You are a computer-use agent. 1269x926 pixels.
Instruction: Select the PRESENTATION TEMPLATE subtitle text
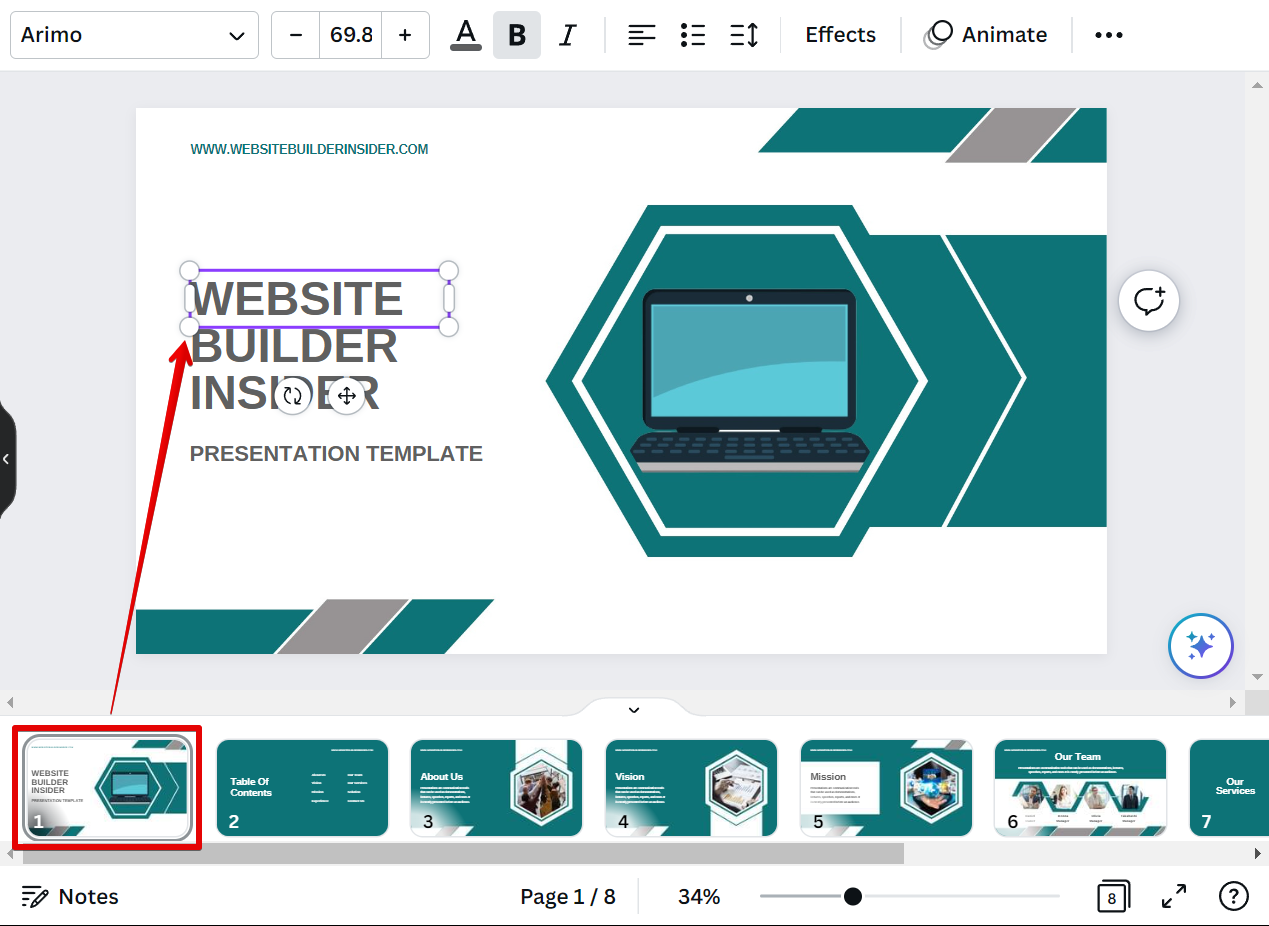pyautogui.click(x=336, y=454)
